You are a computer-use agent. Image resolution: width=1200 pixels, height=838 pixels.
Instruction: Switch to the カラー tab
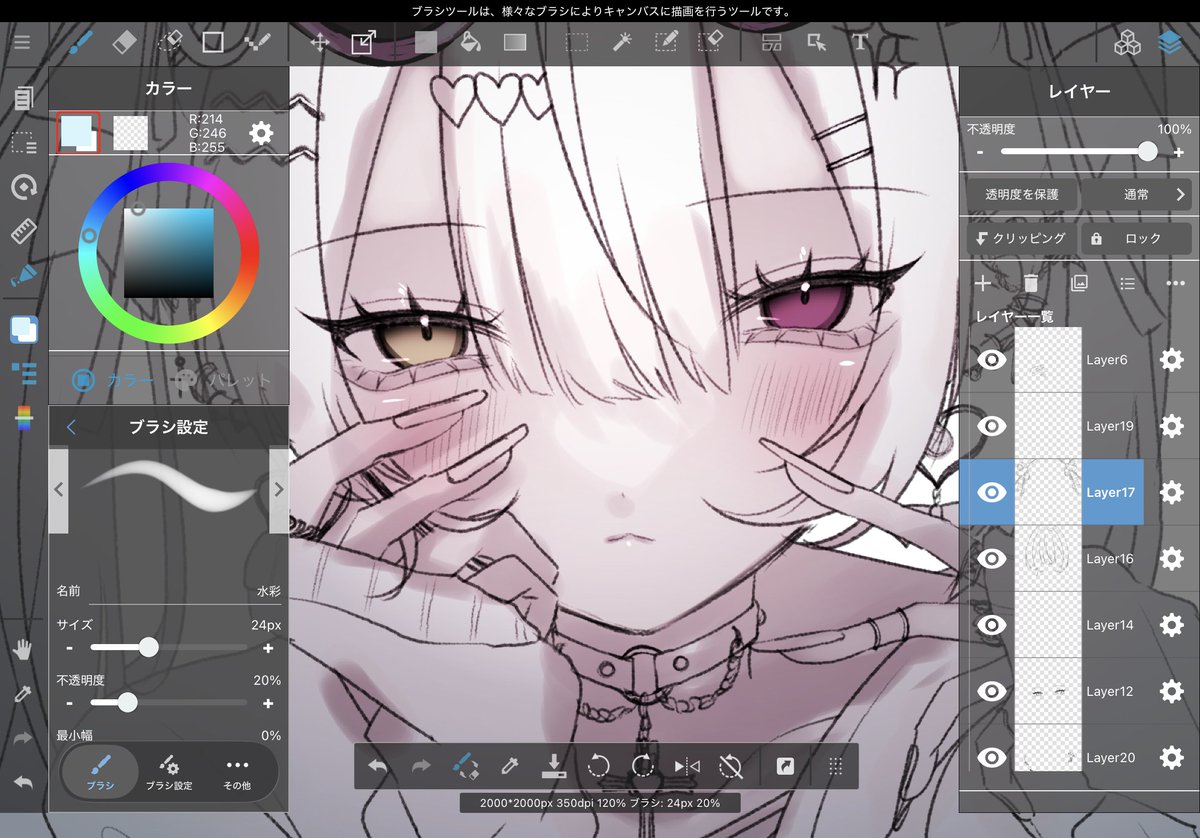[111, 380]
